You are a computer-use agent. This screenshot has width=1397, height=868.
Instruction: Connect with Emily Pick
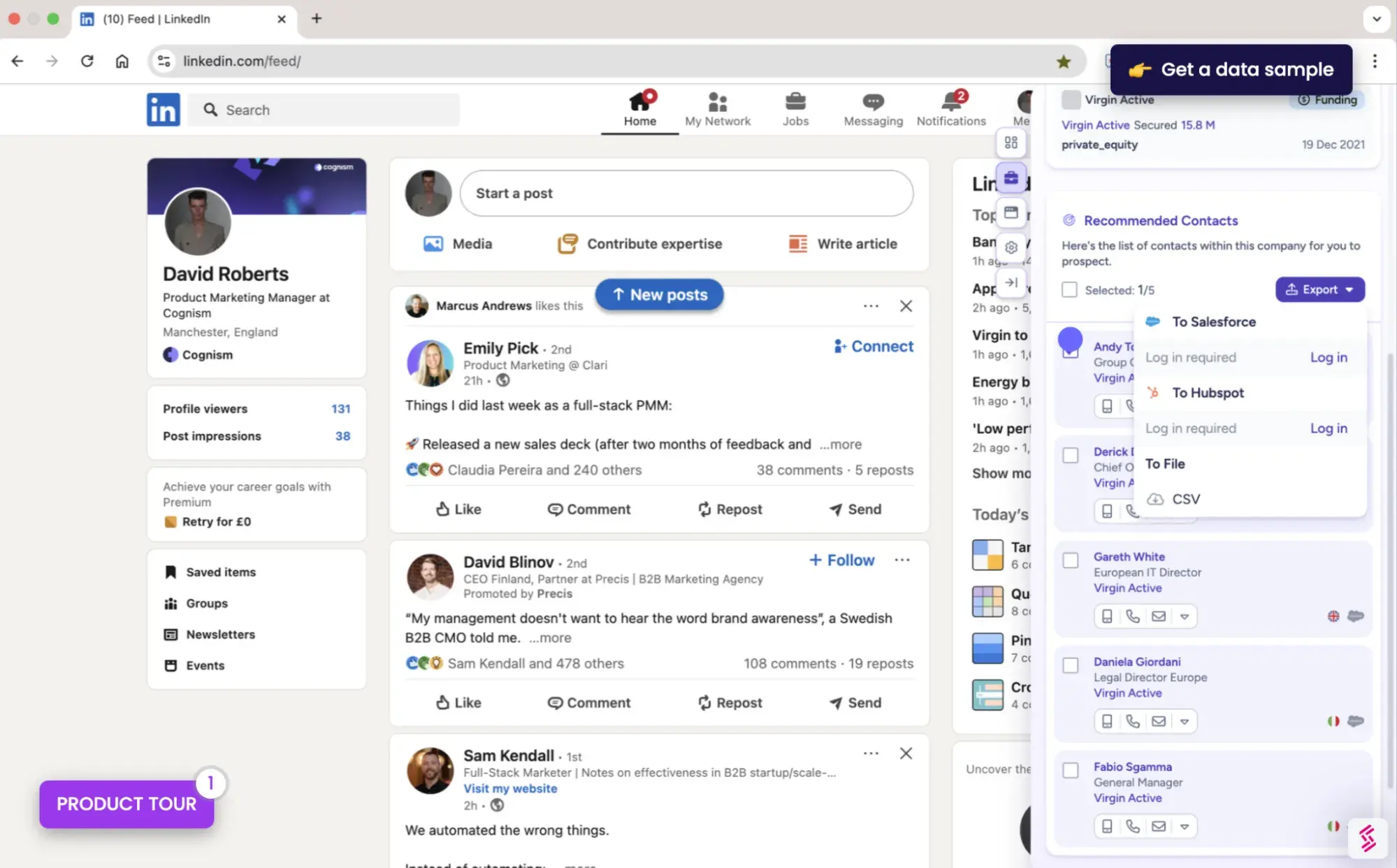(873, 346)
